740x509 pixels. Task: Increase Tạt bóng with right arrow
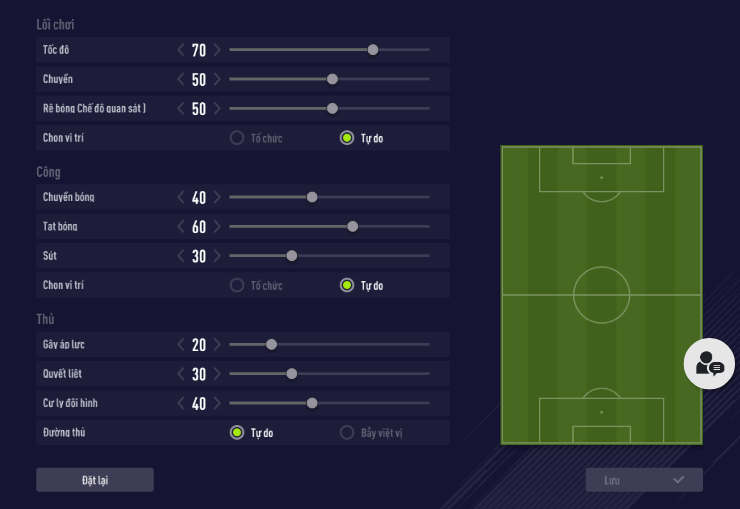(217, 227)
